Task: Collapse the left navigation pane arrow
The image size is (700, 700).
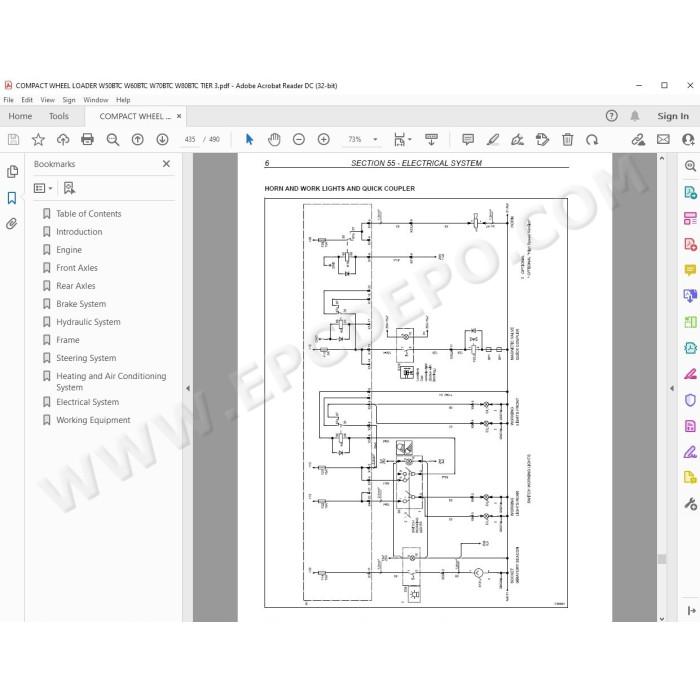Action: [188, 388]
